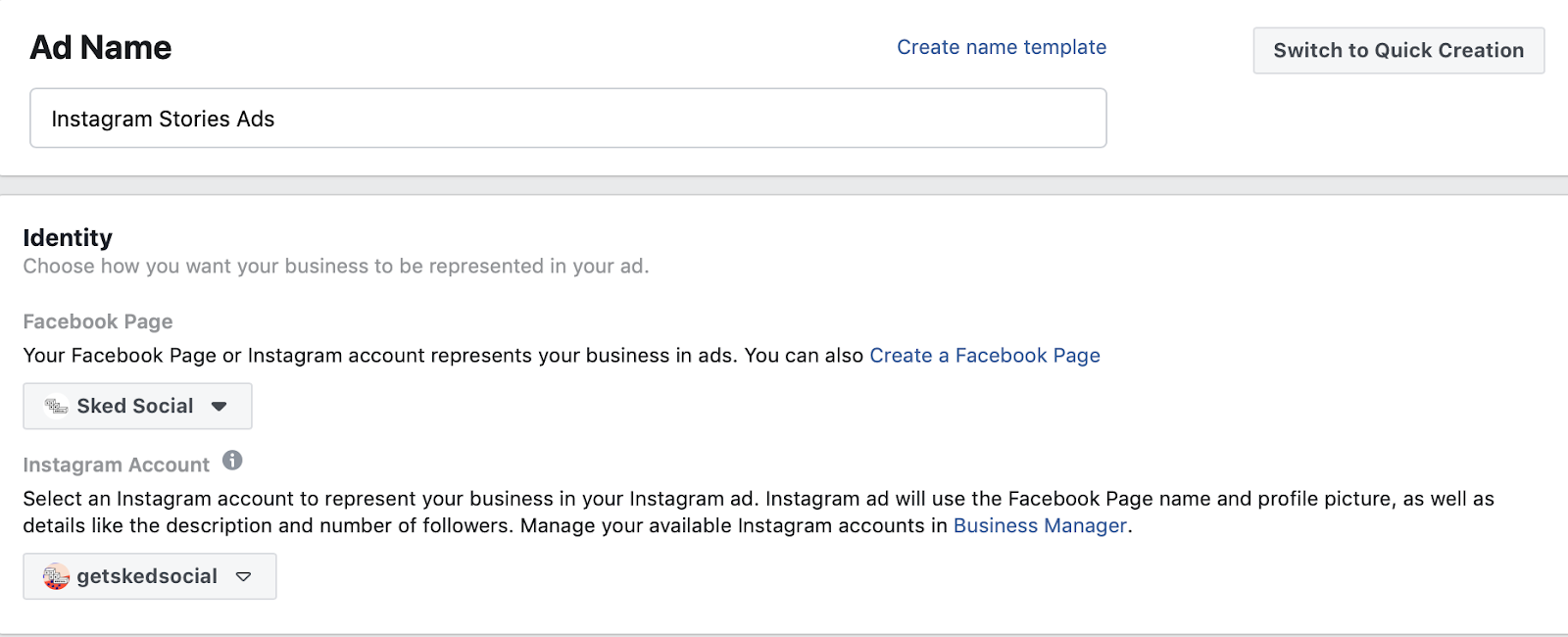Click into the Instagram Stories Ads name field
The width and height of the screenshot is (1568, 637).
[x=568, y=119]
